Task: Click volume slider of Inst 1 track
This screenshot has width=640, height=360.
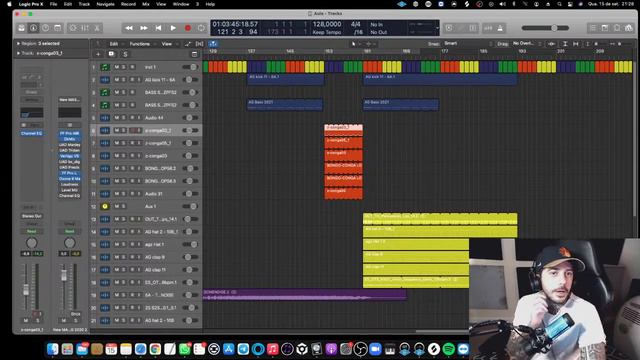Action: point(190,67)
